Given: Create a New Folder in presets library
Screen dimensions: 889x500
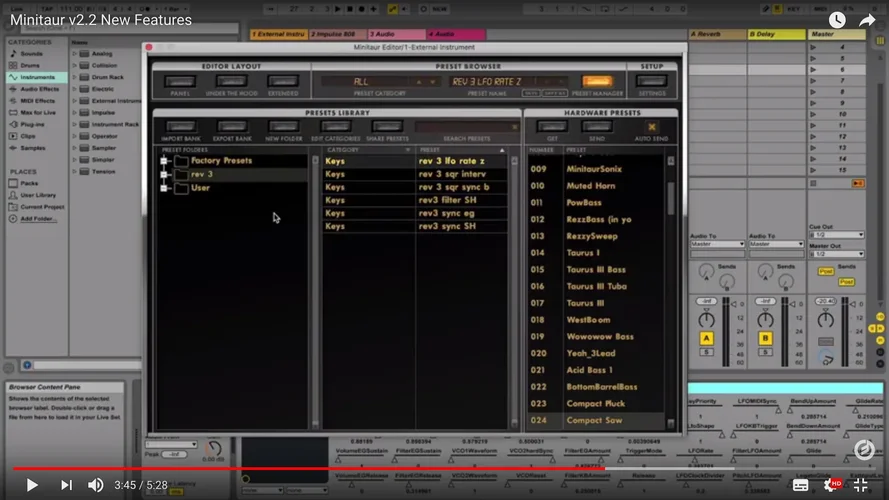Looking at the screenshot, I should coord(283,126).
